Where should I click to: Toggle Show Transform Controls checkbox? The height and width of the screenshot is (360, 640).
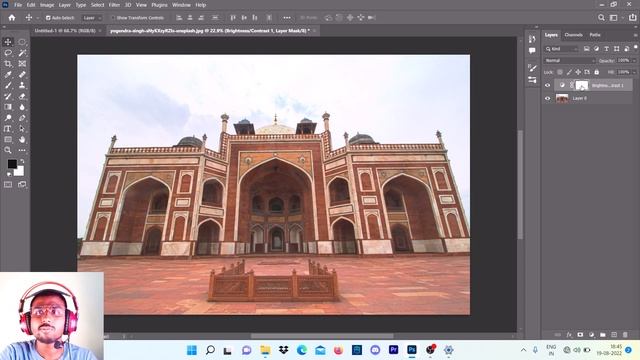113,18
